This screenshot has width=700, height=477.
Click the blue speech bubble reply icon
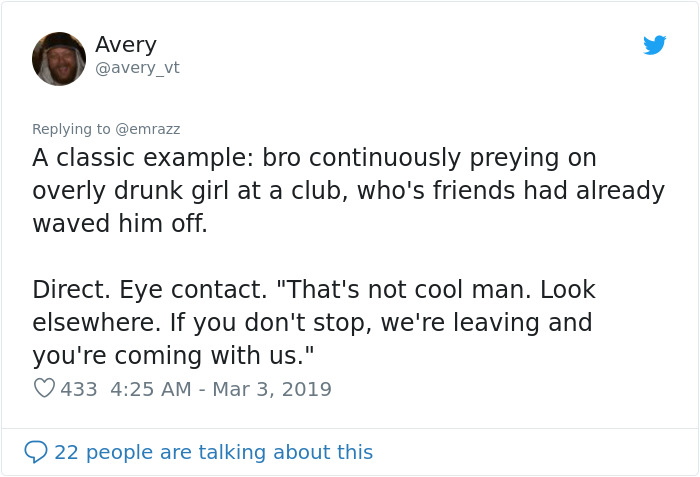[35, 452]
